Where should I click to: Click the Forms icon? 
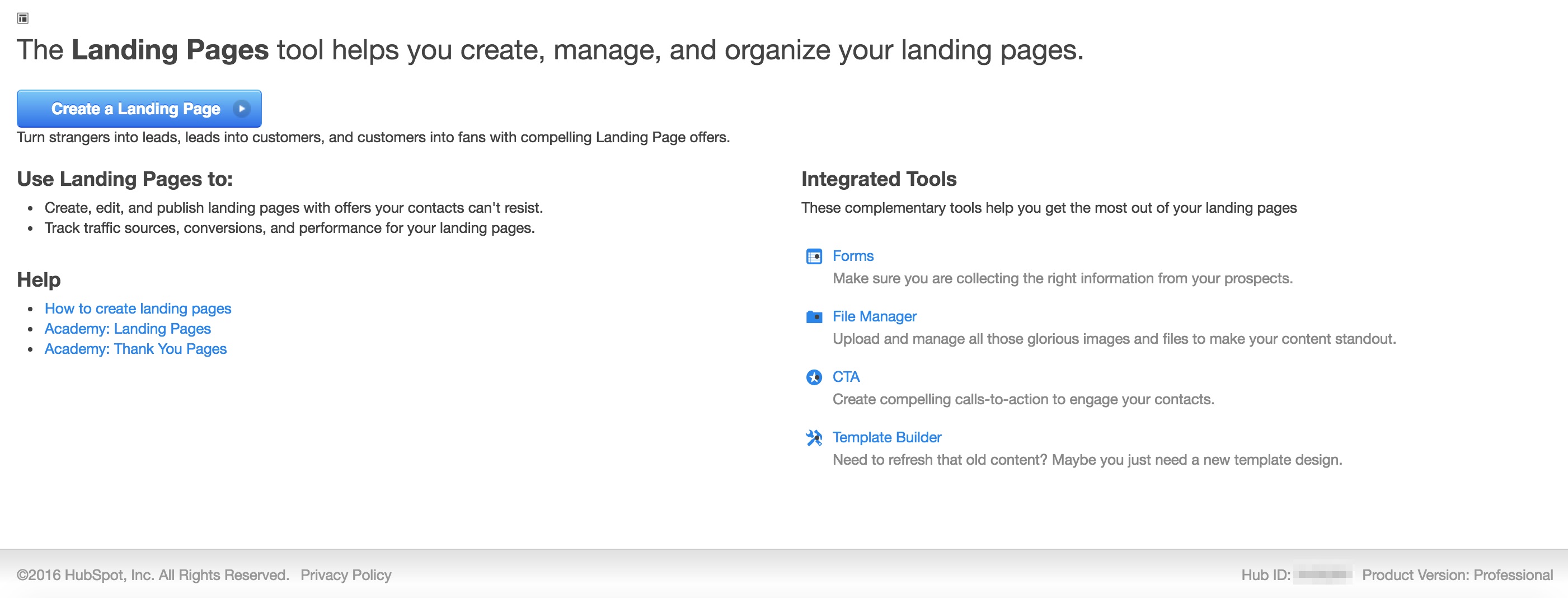pos(813,256)
